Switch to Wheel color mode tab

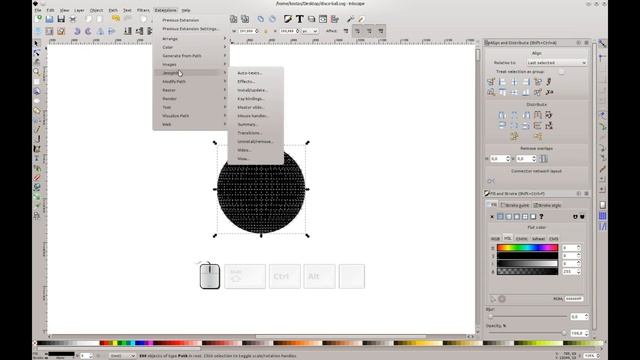pos(538,239)
